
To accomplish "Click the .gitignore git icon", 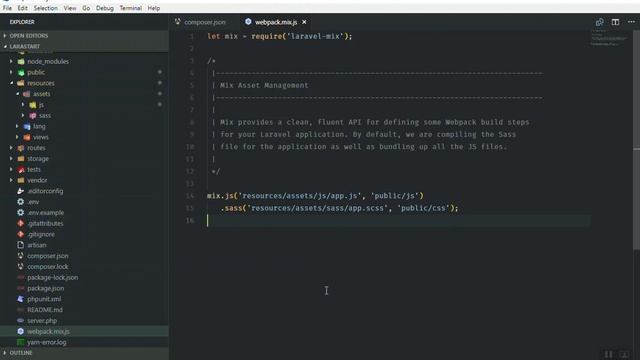I will 21,234.
